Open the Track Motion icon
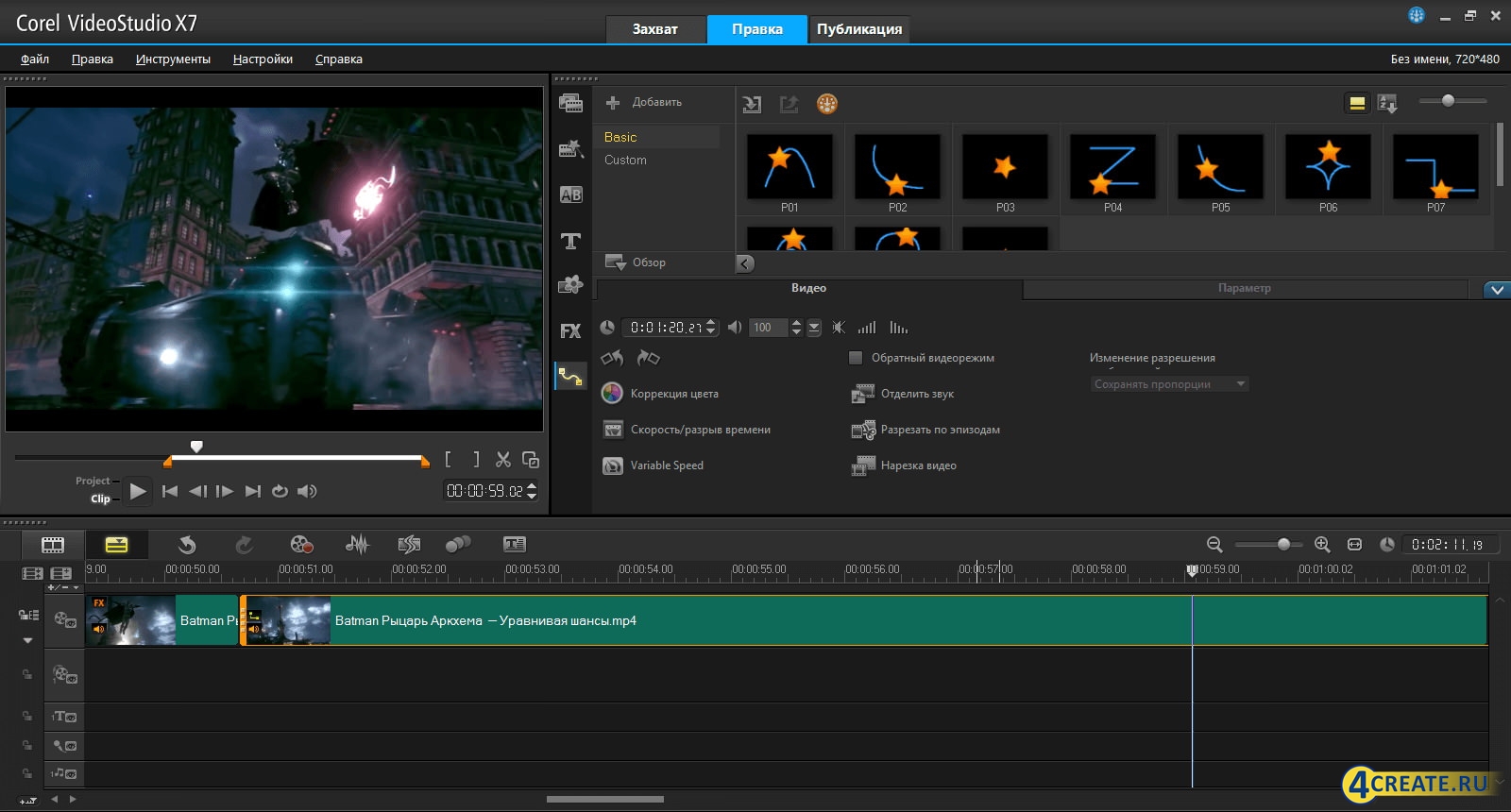 [x=458, y=545]
